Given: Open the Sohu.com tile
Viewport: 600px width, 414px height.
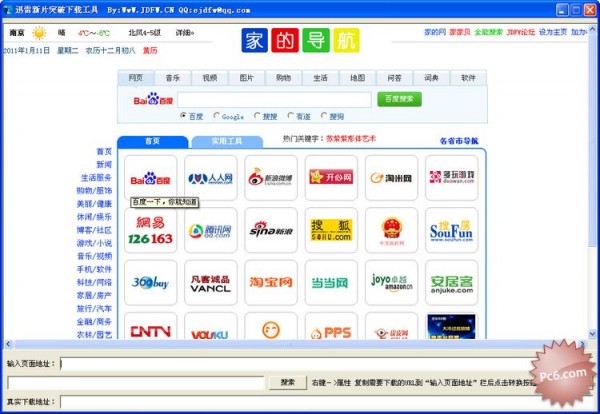Looking at the screenshot, I should [x=331, y=230].
